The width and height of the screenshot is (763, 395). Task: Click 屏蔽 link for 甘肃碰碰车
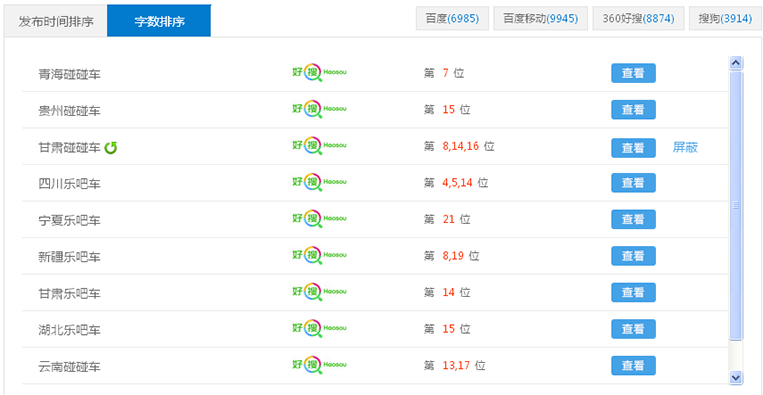pyautogui.click(x=685, y=147)
